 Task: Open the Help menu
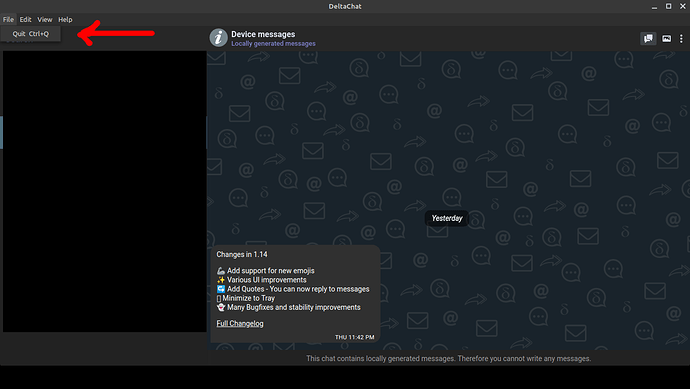pos(65,19)
